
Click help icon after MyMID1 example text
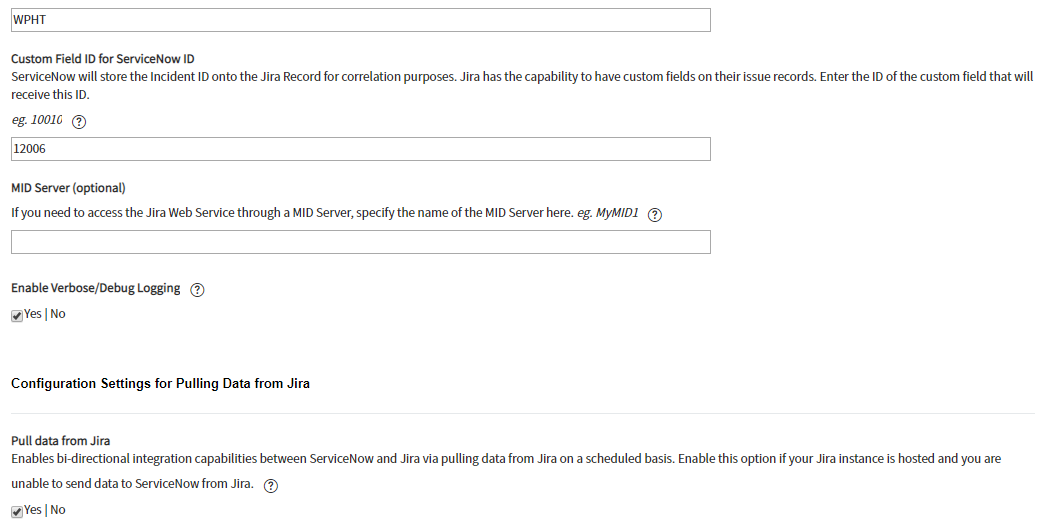(x=655, y=215)
